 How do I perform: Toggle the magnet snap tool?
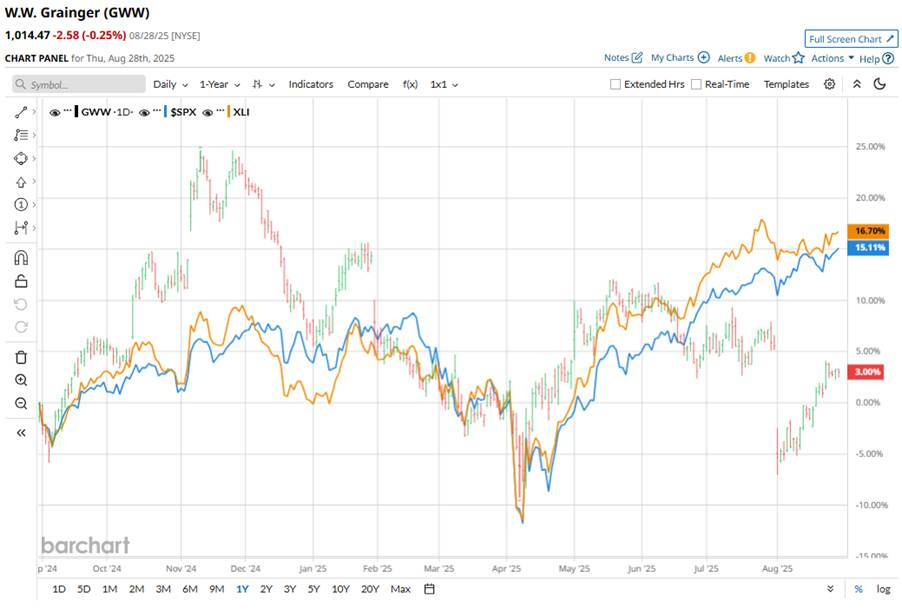click(x=21, y=258)
